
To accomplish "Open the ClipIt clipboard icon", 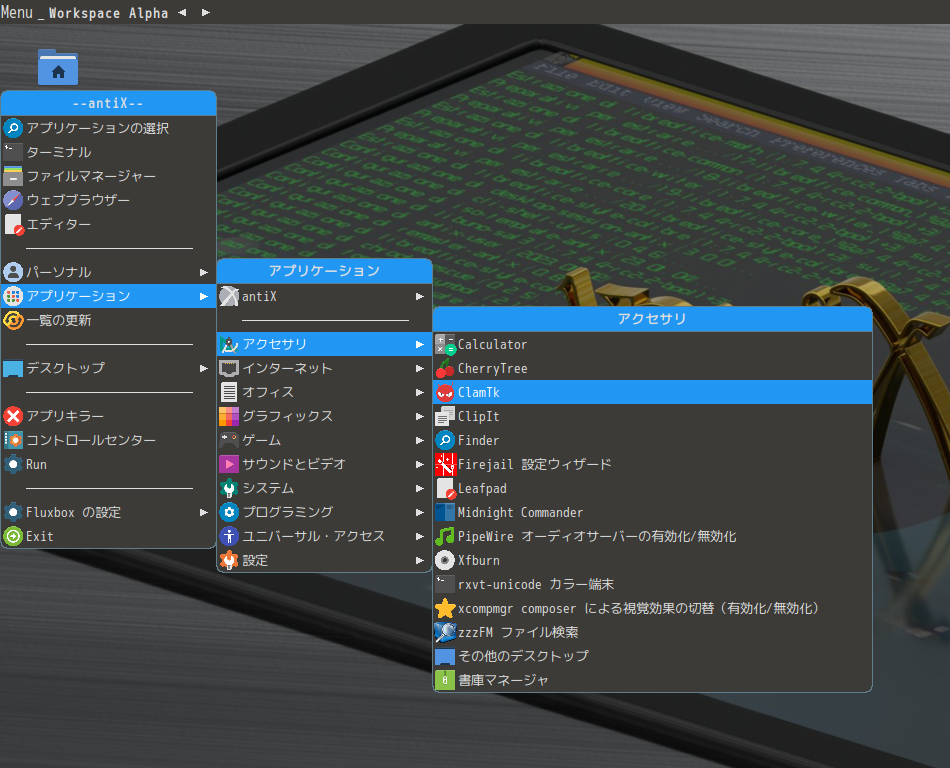I will pos(445,416).
